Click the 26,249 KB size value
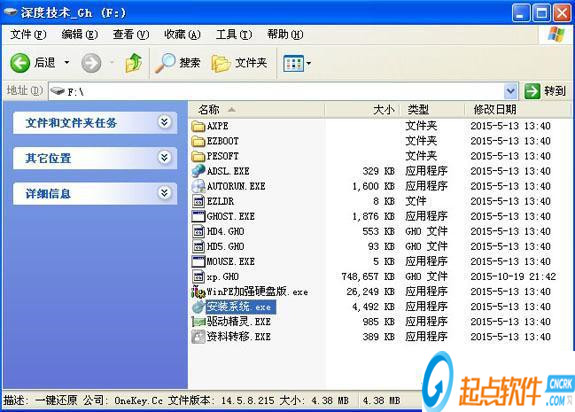Viewport: 575px width, 412px height. [370, 292]
